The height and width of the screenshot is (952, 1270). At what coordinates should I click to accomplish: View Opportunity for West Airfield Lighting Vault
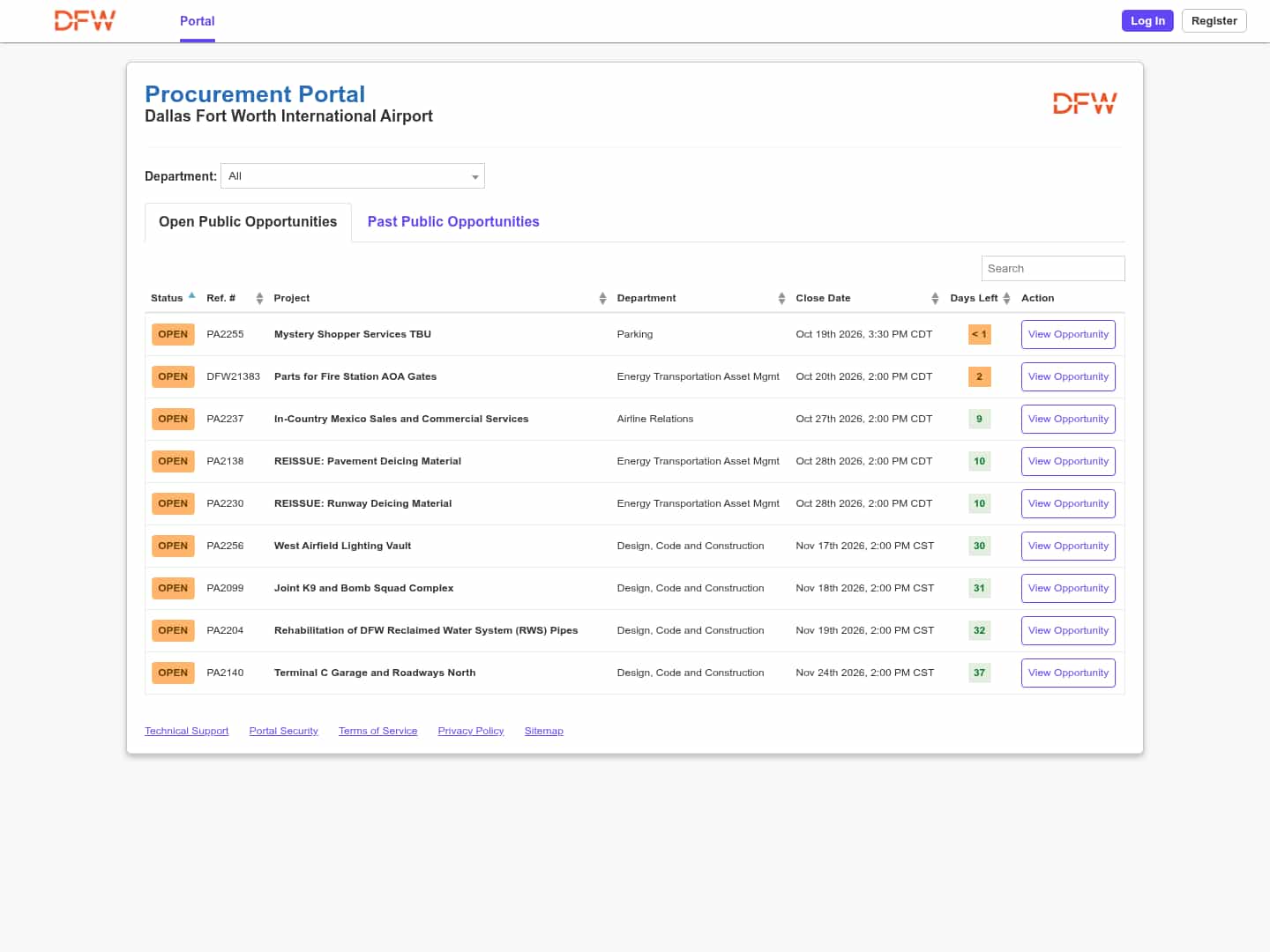click(1068, 547)
